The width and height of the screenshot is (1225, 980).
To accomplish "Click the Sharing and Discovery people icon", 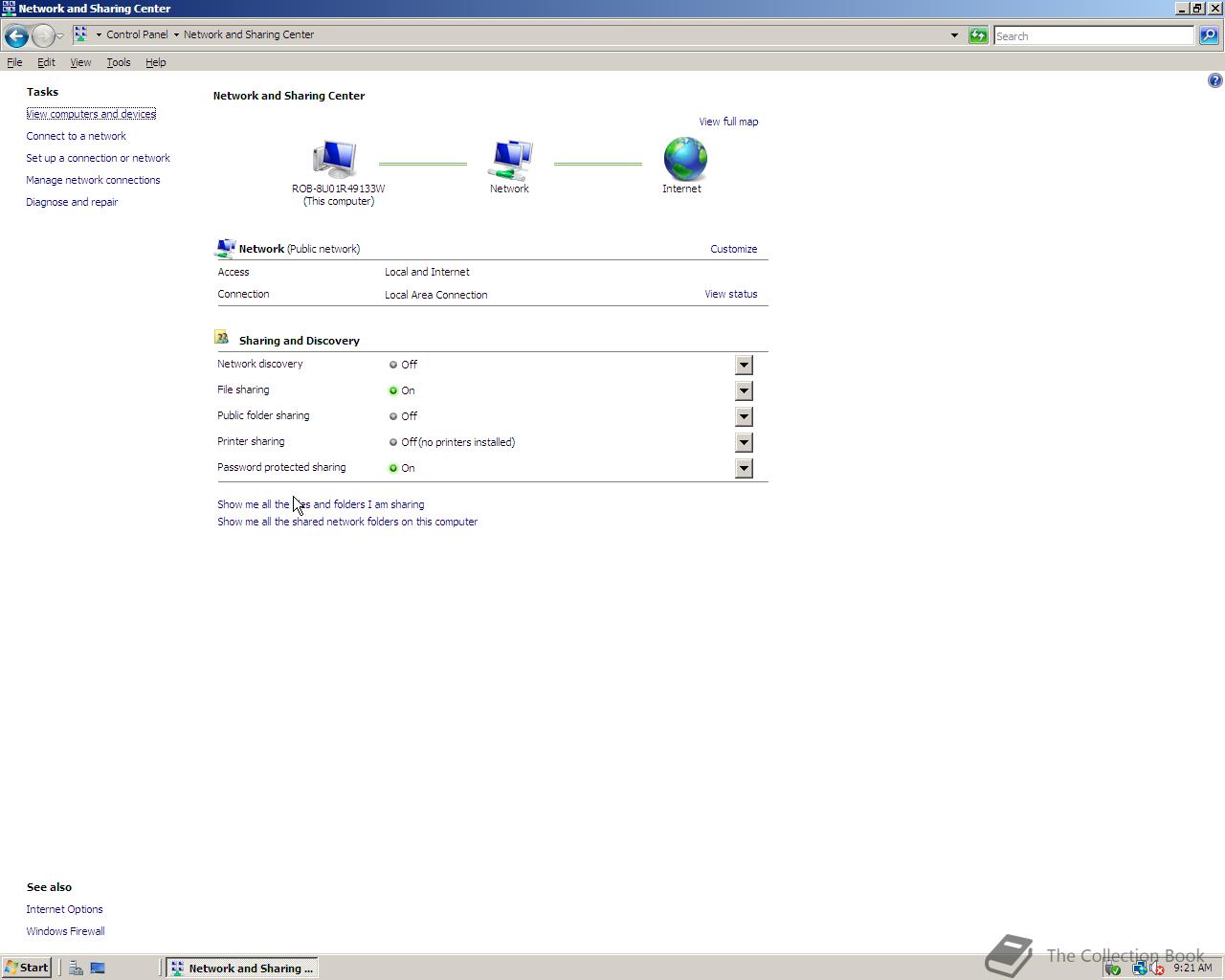I will click(222, 338).
